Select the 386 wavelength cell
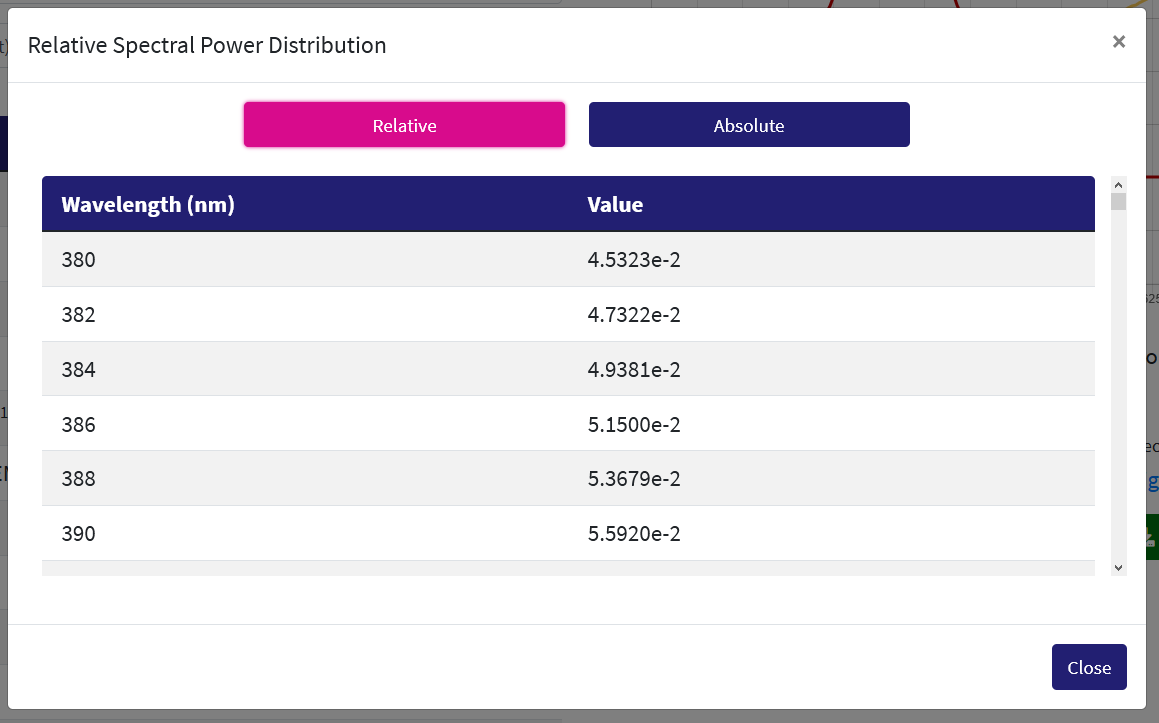1159x723 pixels. pyautogui.click(x=79, y=425)
